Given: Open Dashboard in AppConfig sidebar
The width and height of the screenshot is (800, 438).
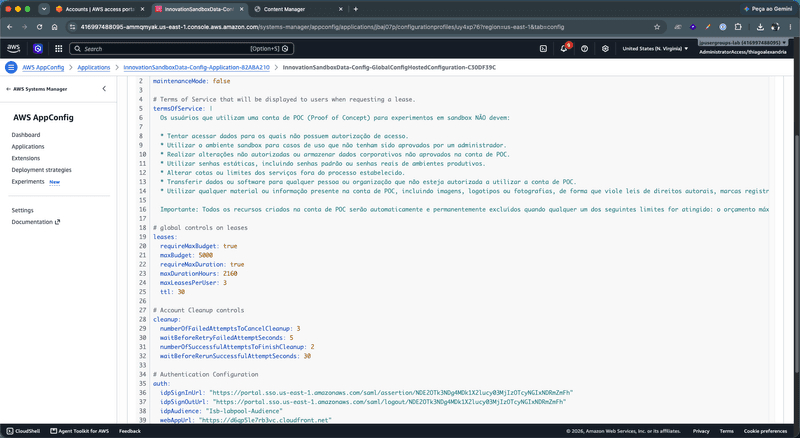Looking at the screenshot, I should tap(26, 135).
